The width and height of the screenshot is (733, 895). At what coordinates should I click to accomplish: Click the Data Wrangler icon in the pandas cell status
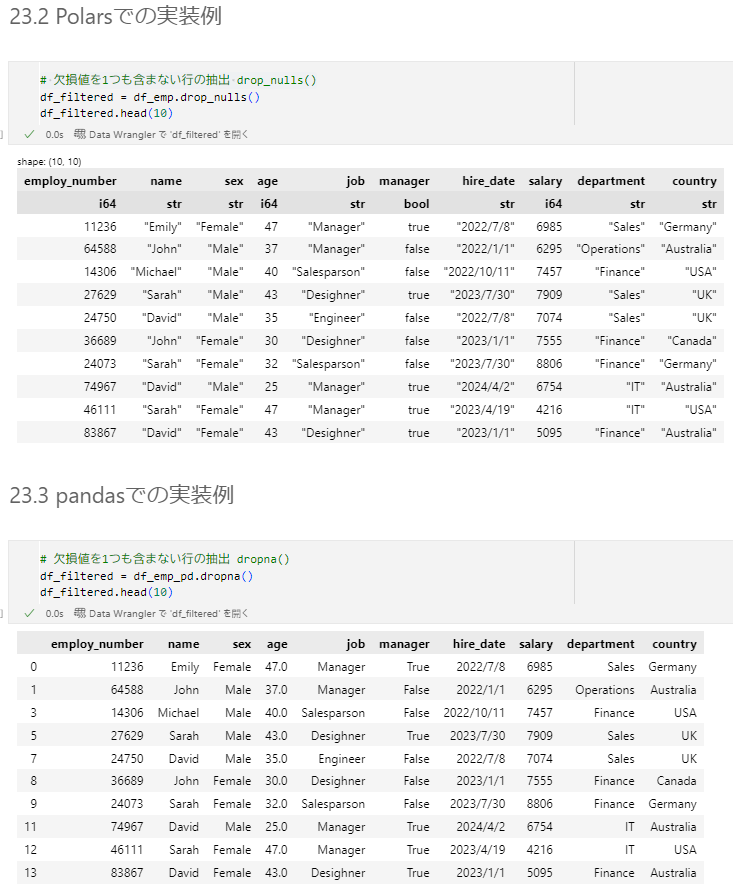(80, 613)
